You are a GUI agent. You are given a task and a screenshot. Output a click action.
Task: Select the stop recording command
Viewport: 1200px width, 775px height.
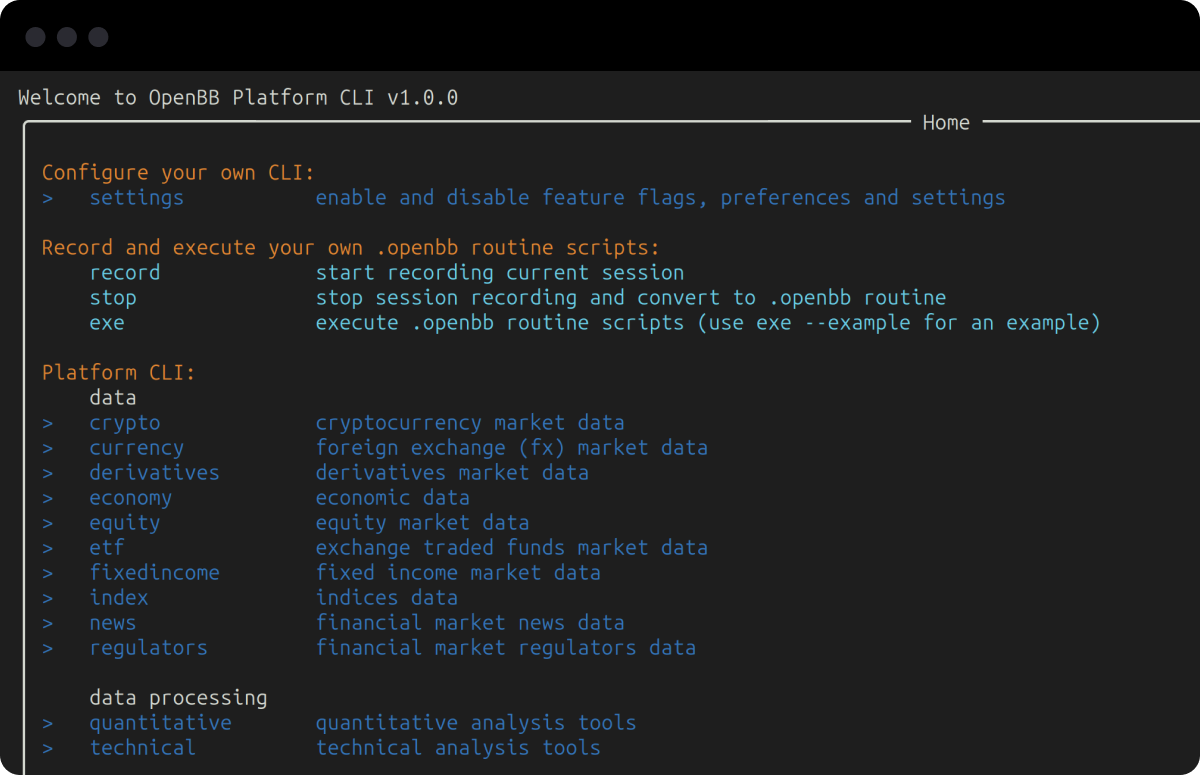113,297
